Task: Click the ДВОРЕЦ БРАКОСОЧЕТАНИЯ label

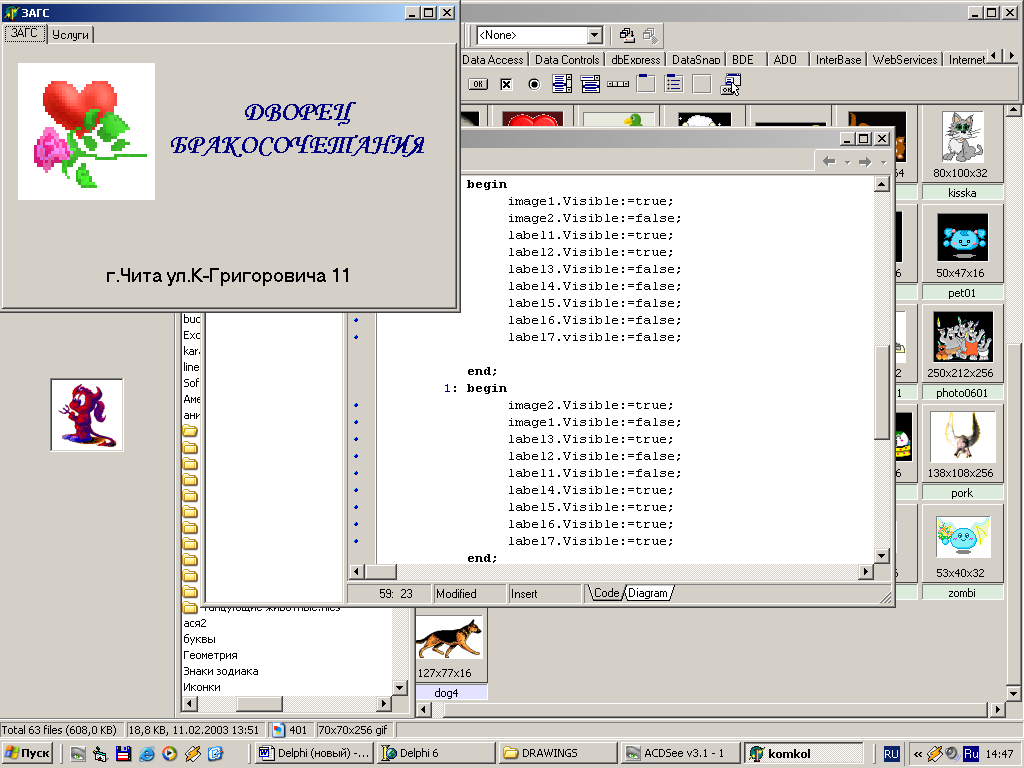Action: (x=298, y=129)
